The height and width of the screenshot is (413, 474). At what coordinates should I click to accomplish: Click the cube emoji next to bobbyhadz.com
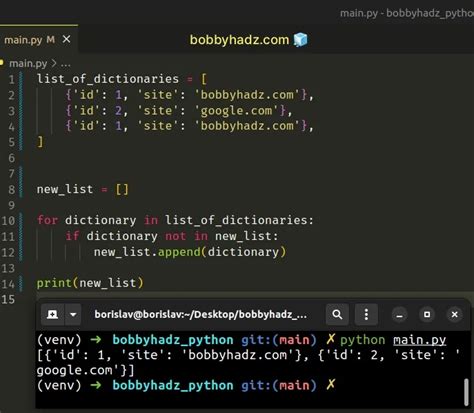click(300, 40)
